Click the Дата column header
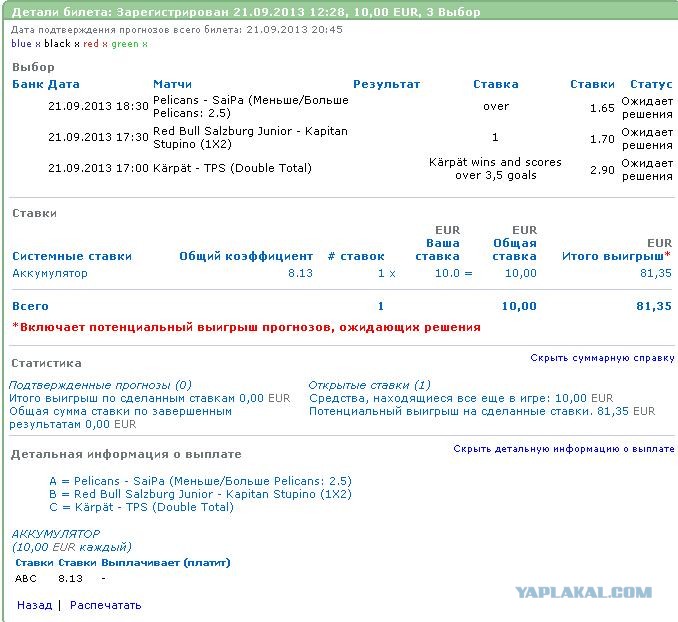 pyautogui.click(x=64, y=84)
